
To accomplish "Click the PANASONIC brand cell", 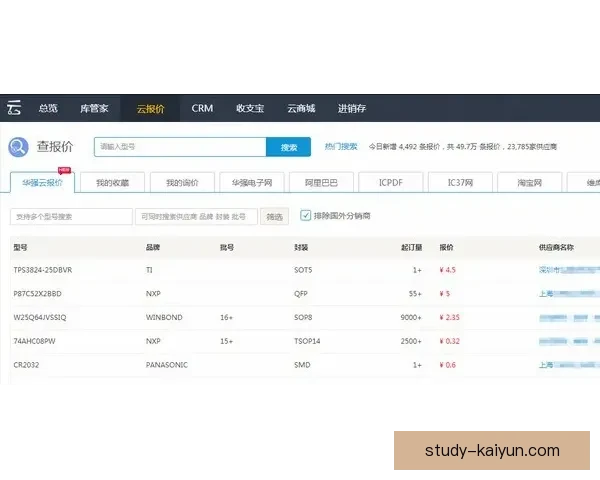I will tap(167, 365).
